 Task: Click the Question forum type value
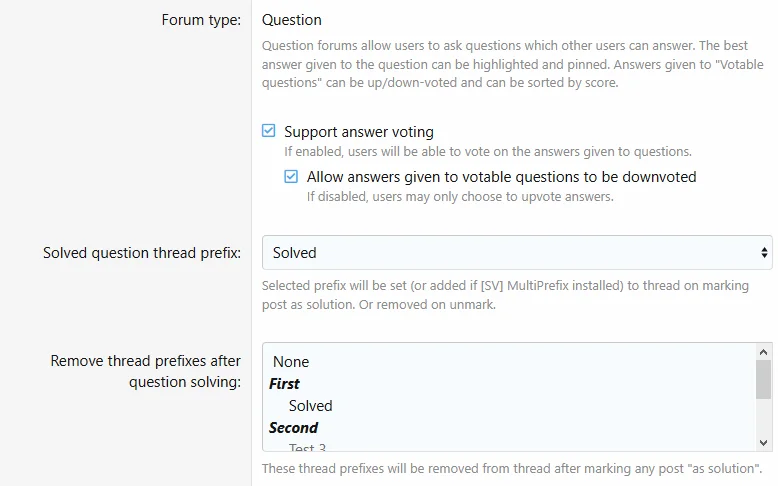pos(292,20)
